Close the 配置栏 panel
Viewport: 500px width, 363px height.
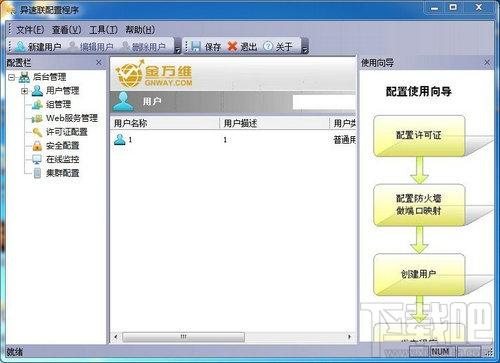click(99, 63)
